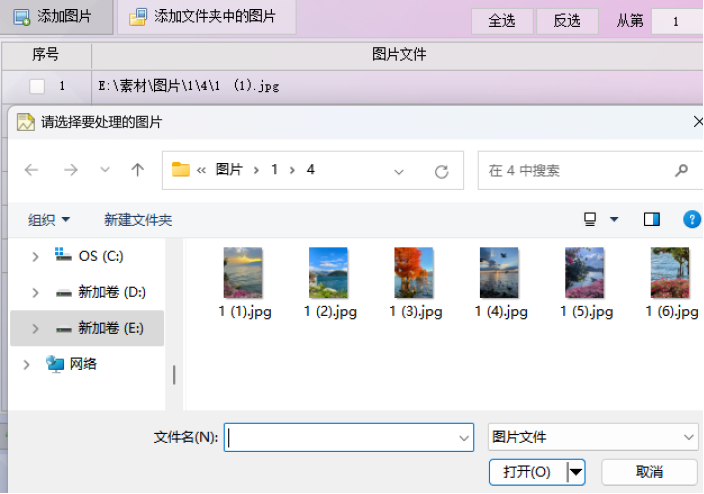This screenshot has width=704, height=494.
Task: Open view options dropdown arrow
Action: 614,219
